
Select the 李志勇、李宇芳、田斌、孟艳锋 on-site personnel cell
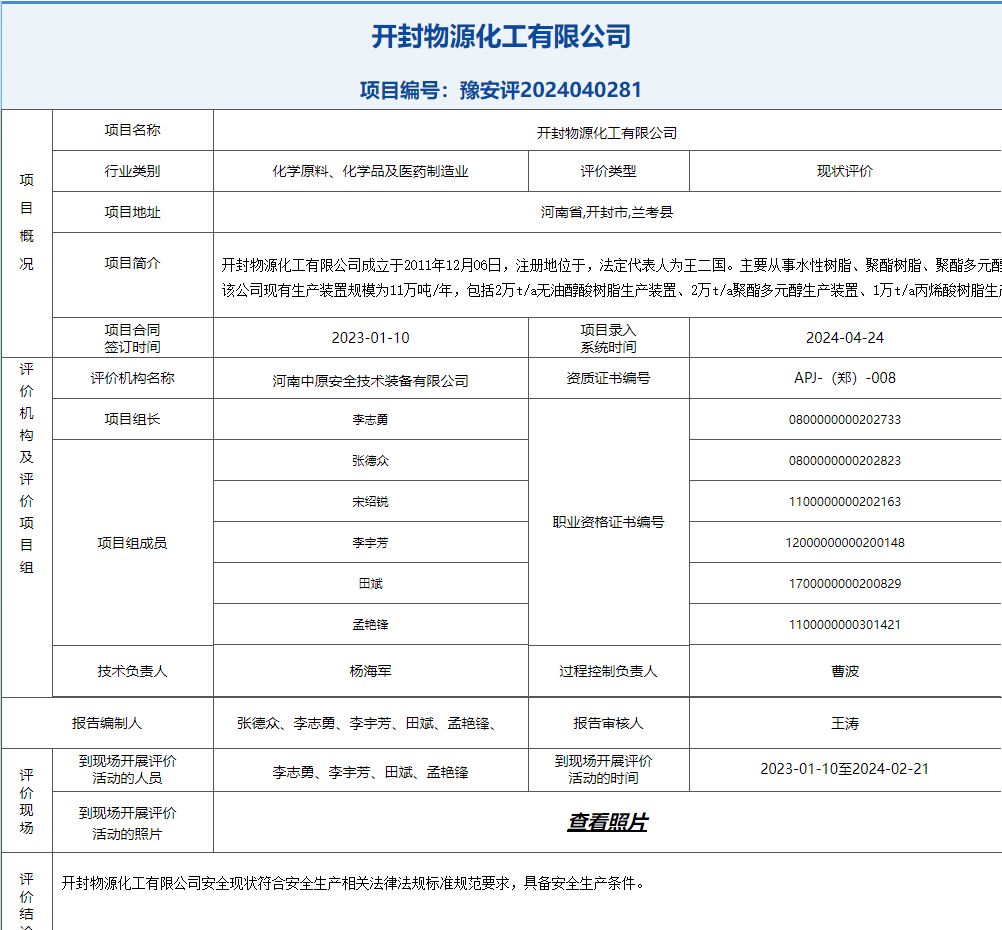pos(371,772)
